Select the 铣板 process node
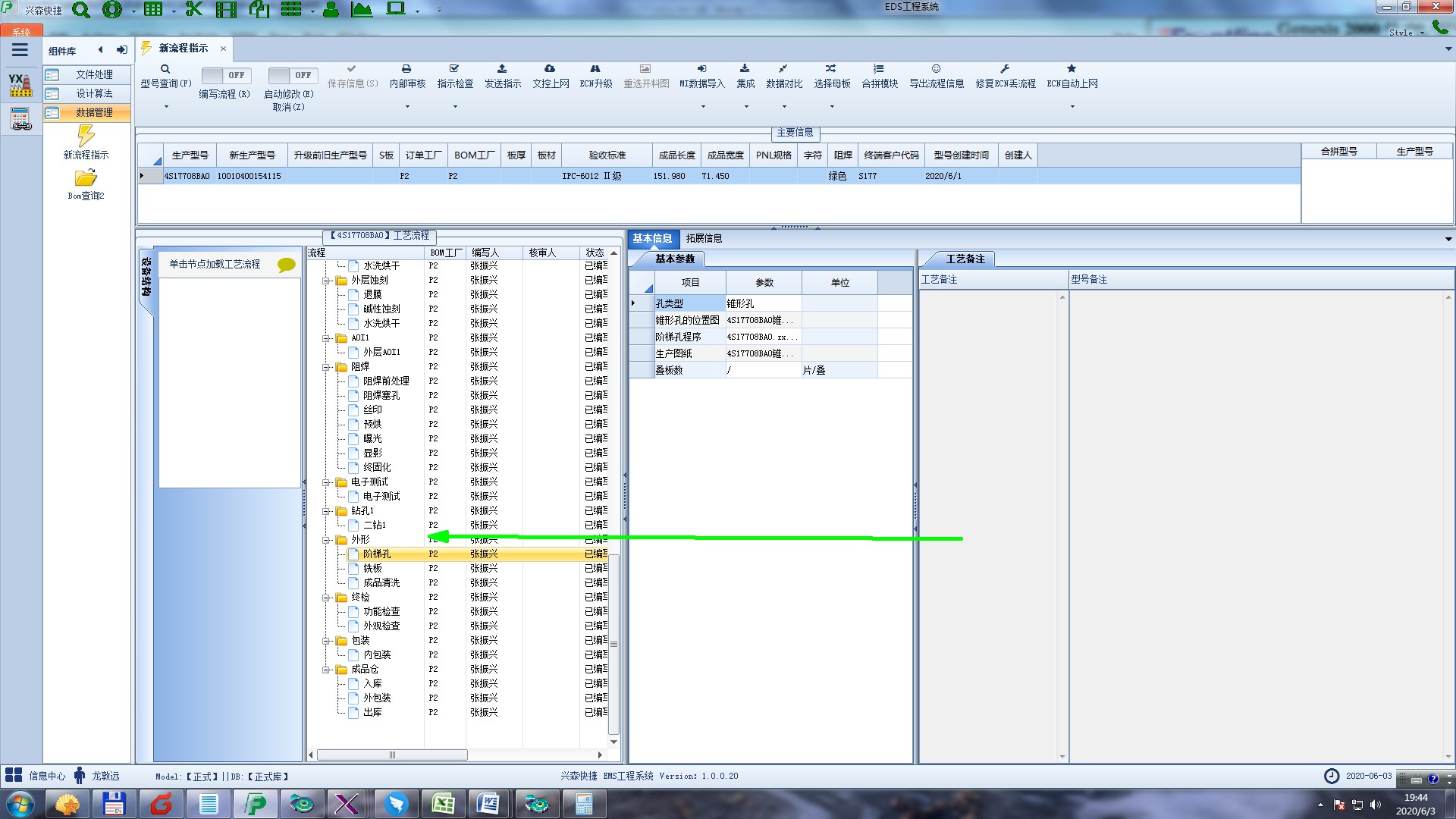This screenshot has height=819, width=1456. tap(372, 568)
